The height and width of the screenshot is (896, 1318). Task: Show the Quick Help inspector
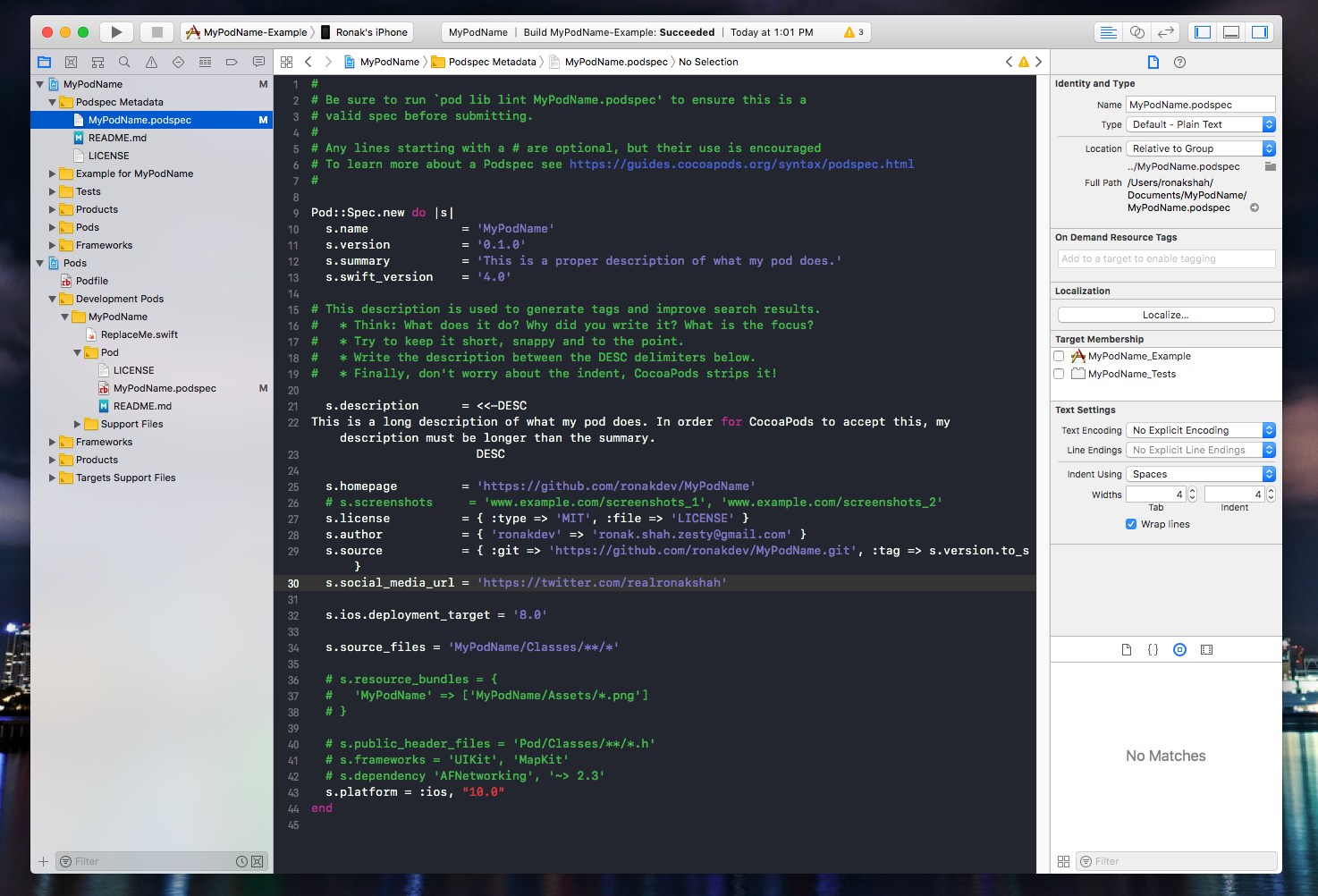1179,62
